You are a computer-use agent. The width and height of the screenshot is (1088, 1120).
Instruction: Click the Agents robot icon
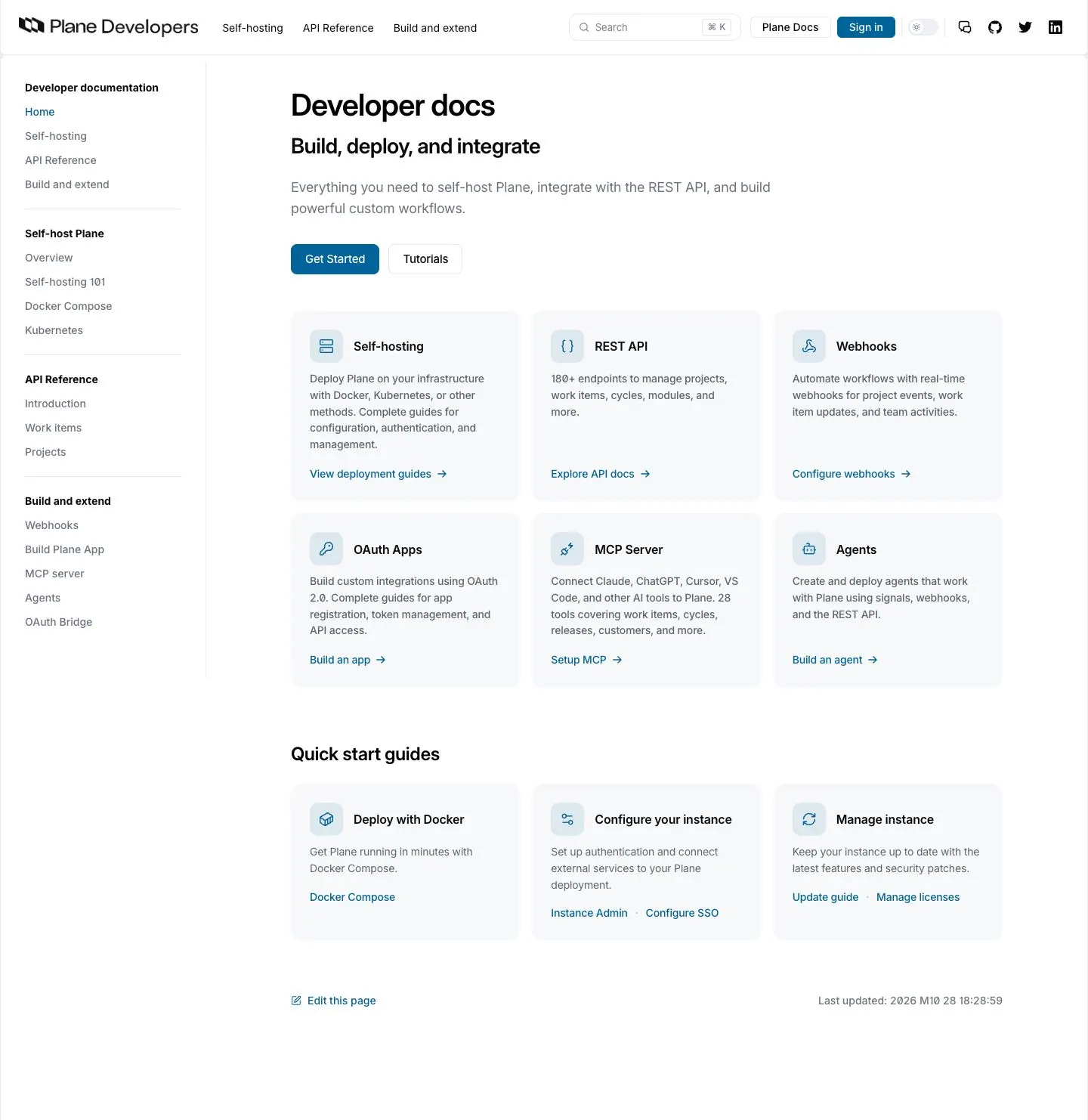[x=809, y=549]
